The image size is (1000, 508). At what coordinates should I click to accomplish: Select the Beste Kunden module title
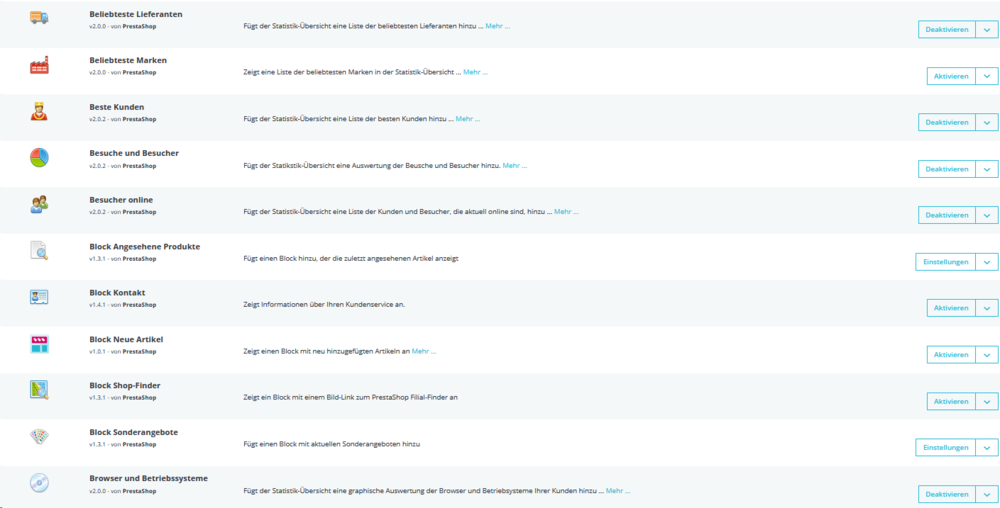coord(117,106)
